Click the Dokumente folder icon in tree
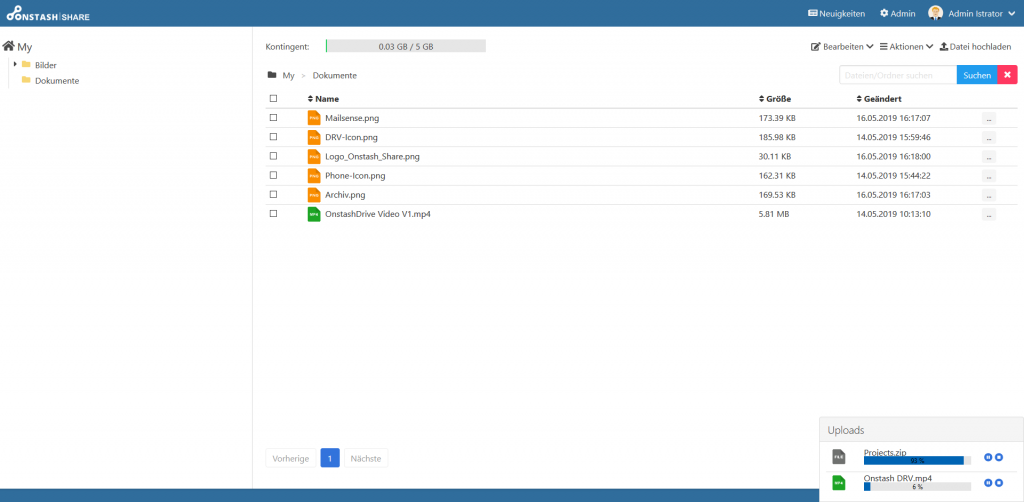Viewport: 1024px width, 502px height. click(26, 80)
